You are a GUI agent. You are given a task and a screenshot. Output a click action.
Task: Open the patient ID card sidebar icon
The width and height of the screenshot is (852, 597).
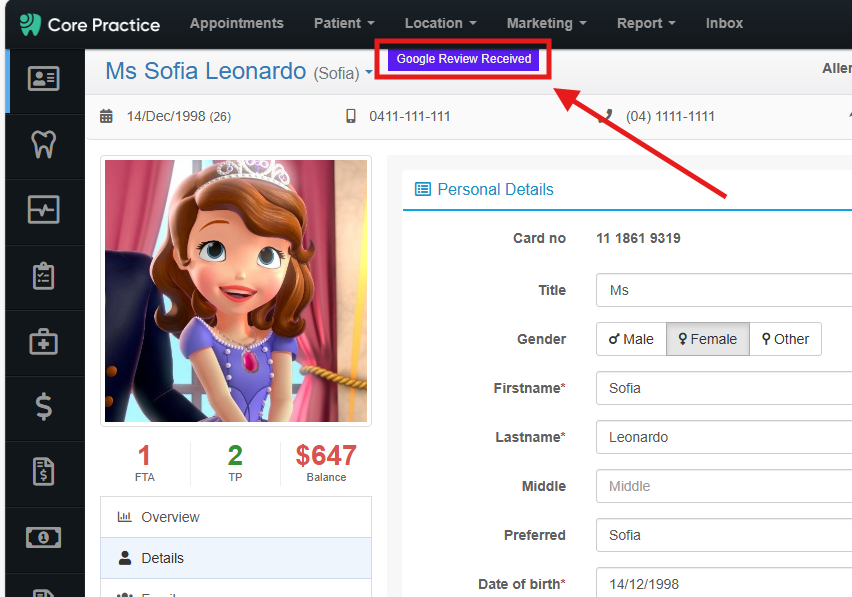tap(43, 79)
